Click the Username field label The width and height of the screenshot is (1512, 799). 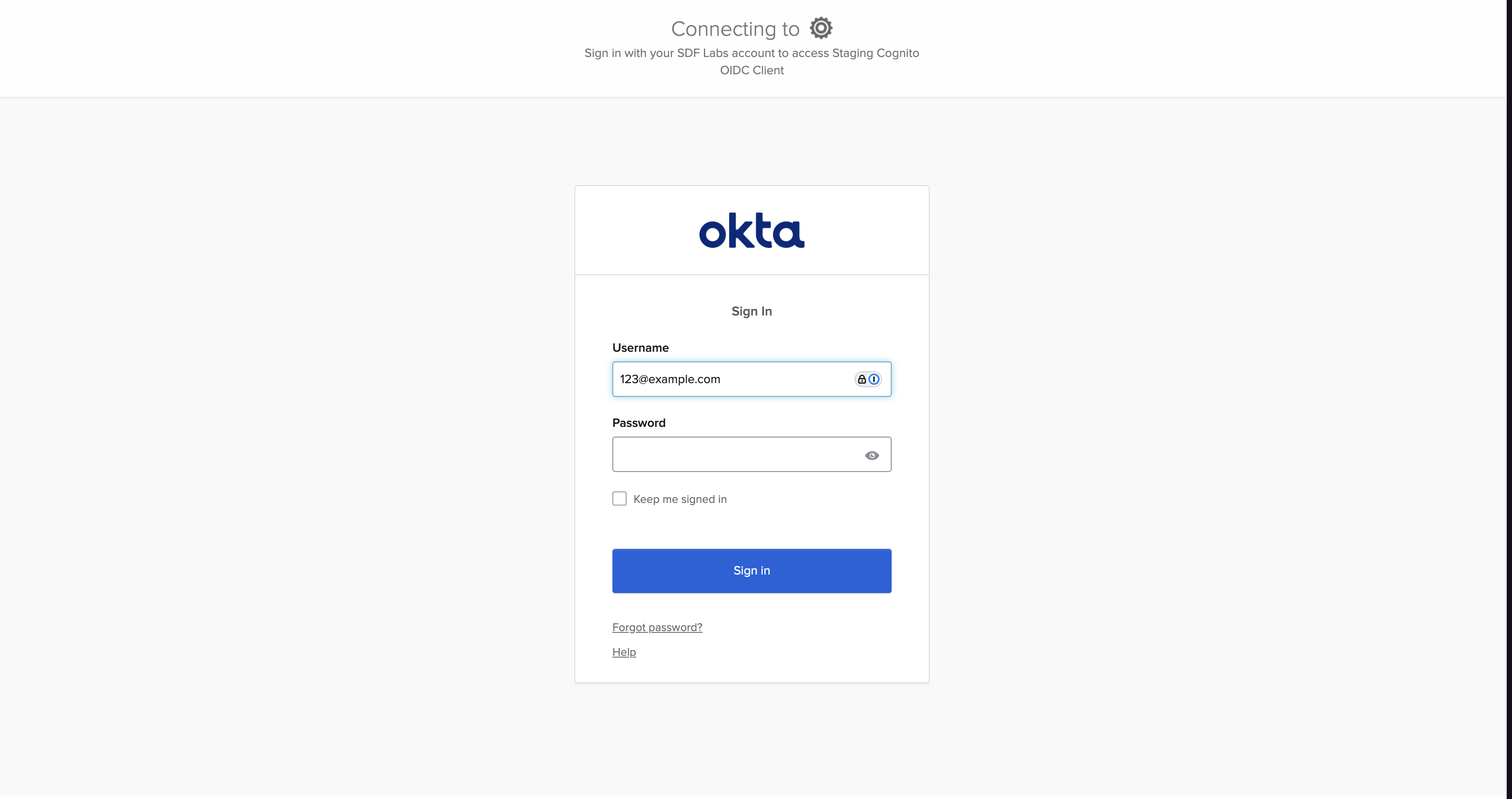[640, 347]
